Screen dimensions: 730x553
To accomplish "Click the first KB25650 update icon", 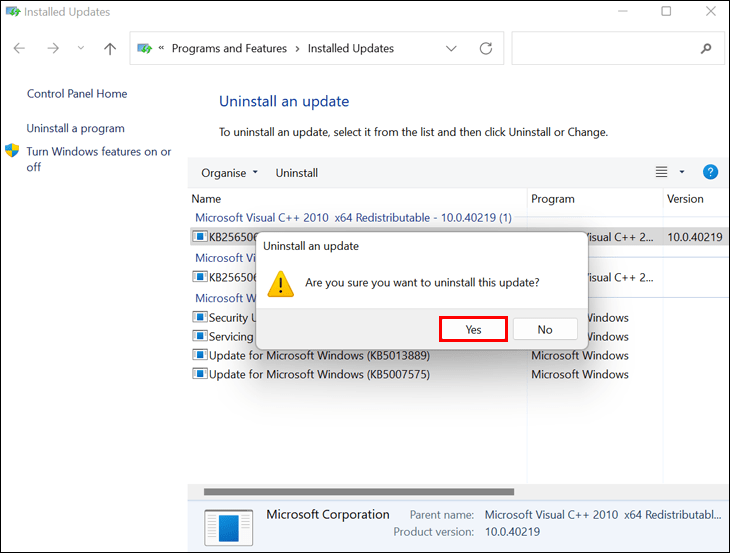I will coord(200,236).
